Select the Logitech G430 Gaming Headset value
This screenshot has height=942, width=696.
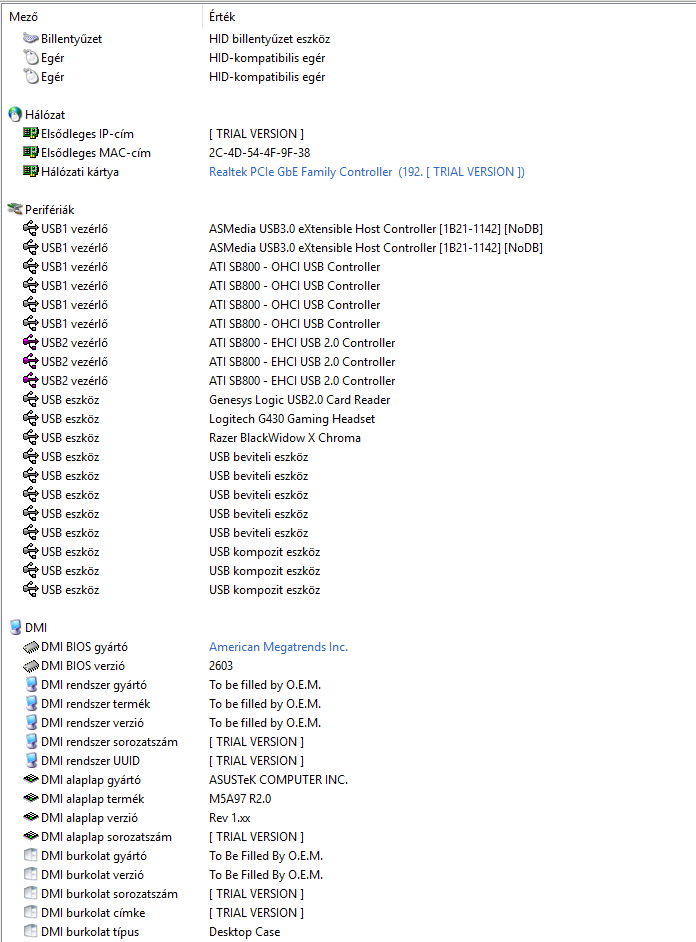[292, 419]
